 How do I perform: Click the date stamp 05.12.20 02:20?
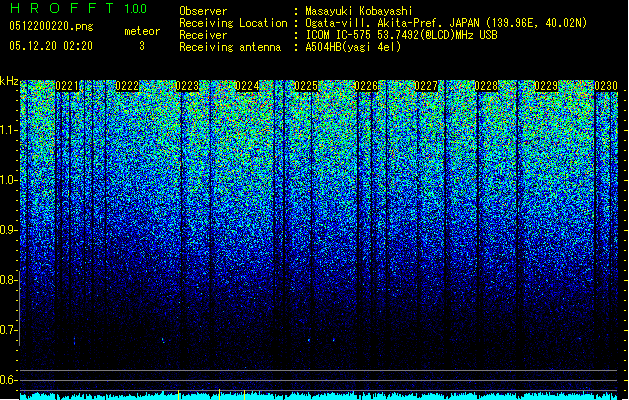[51, 46]
